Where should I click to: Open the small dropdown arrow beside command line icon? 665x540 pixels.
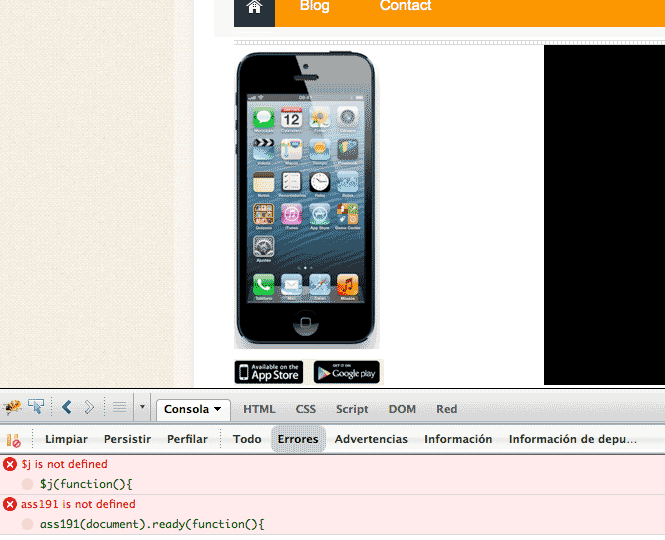click(142, 407)
